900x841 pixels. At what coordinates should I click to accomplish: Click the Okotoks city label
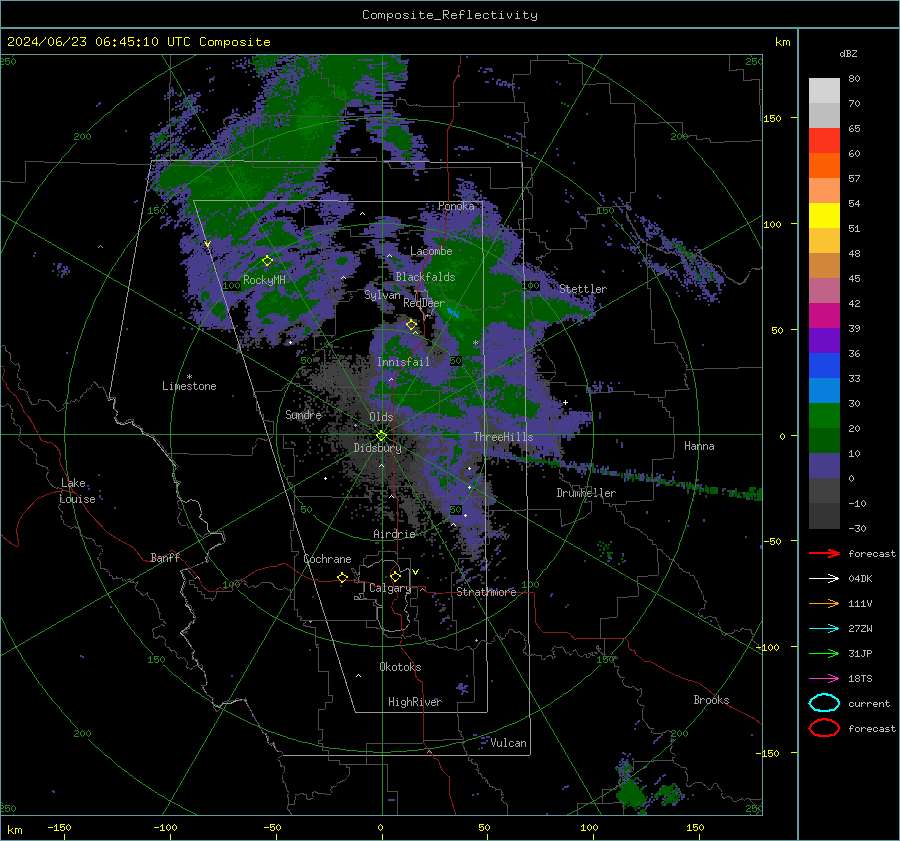(x=400, y=667)
